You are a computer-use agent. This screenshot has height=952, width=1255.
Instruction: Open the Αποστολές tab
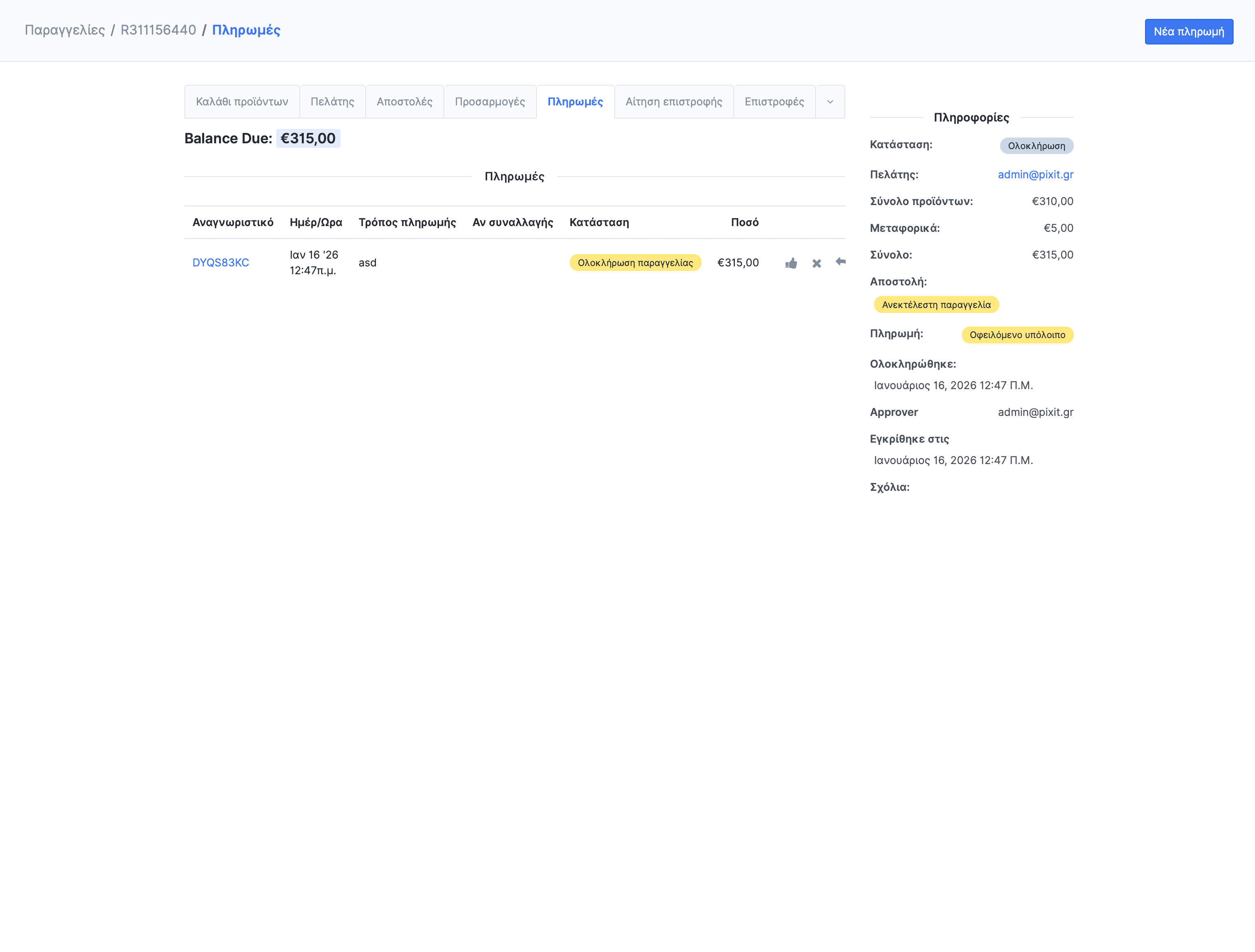(404, 102)
